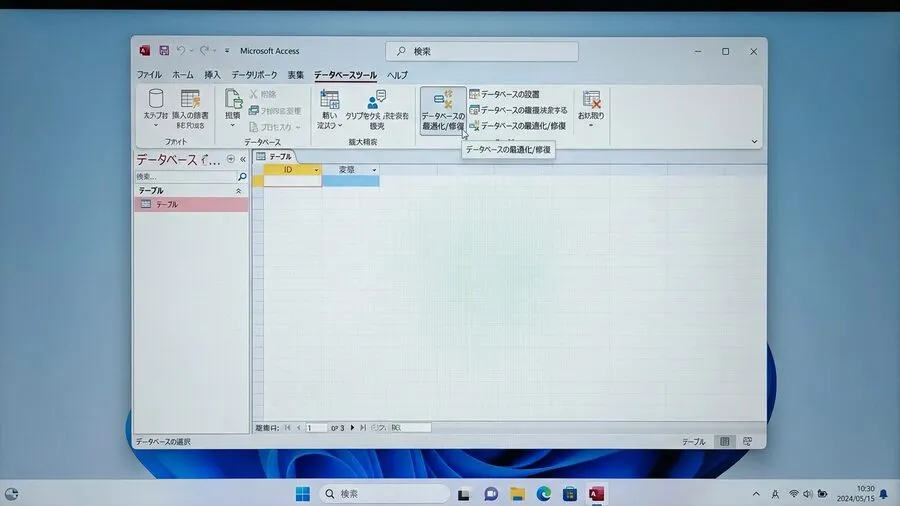Open navigation pane options circle icon
Viewport: 900px width, 506px height.
point(231,159)
